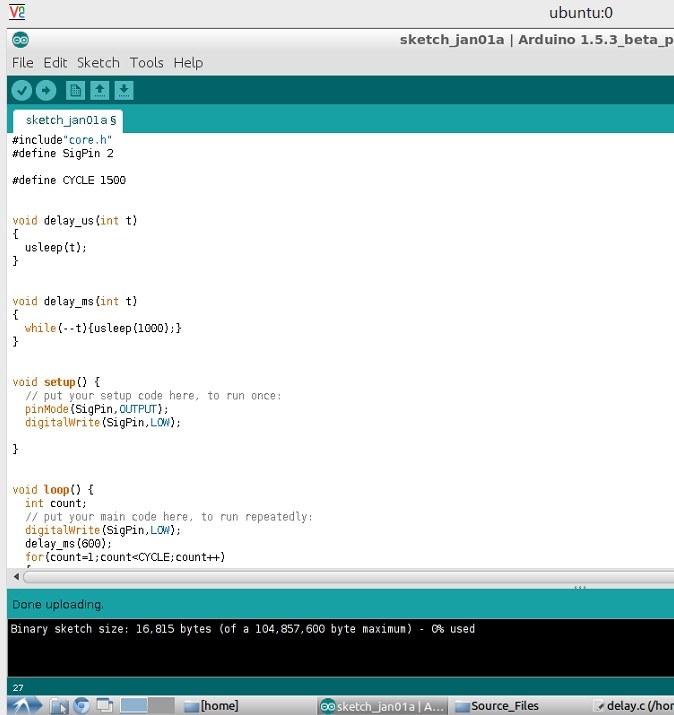
Task: Switch to the second workspace in pager
Action: pyautogui.click(x=161, y=705)
